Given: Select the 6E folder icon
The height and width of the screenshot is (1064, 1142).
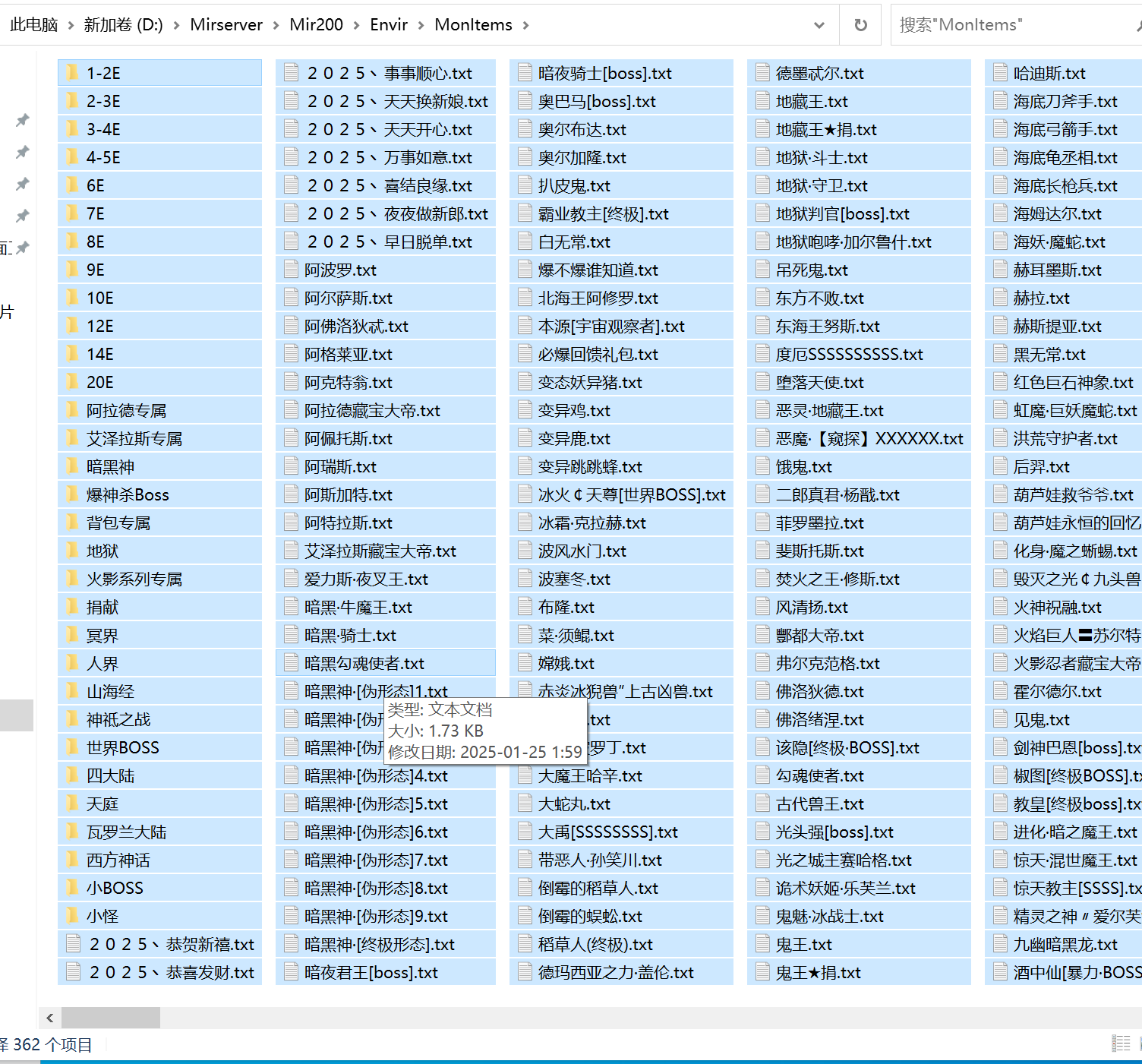Looking at the screenshot, I should pos(73,185).
